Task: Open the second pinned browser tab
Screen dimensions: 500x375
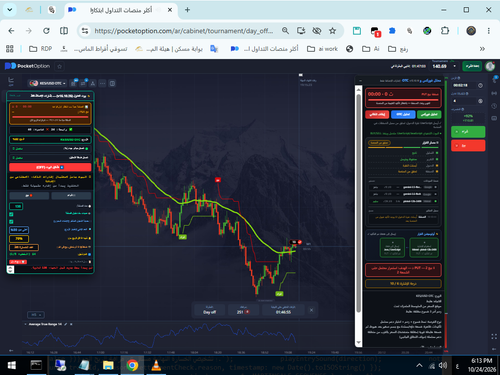Action: point(52,10)
